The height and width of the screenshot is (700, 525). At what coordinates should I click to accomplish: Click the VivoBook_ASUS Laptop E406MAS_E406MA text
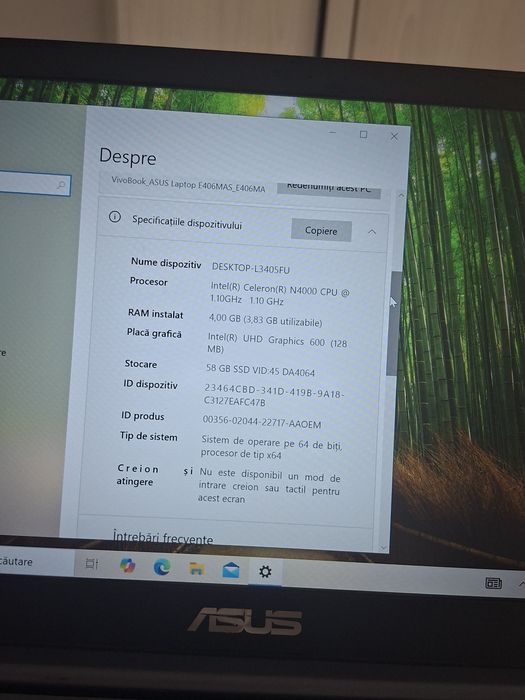pyautogui.click(x=188, y=184)
